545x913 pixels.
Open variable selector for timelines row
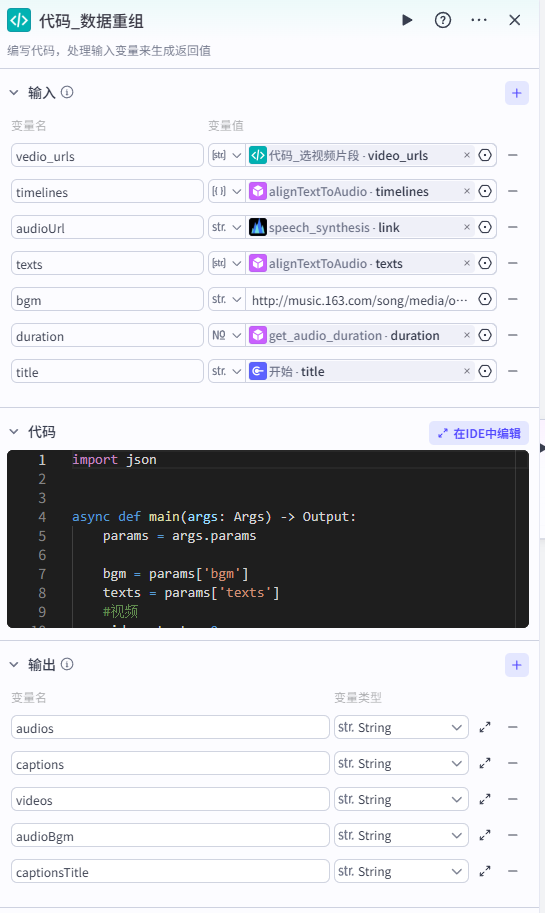click(485, 192)
